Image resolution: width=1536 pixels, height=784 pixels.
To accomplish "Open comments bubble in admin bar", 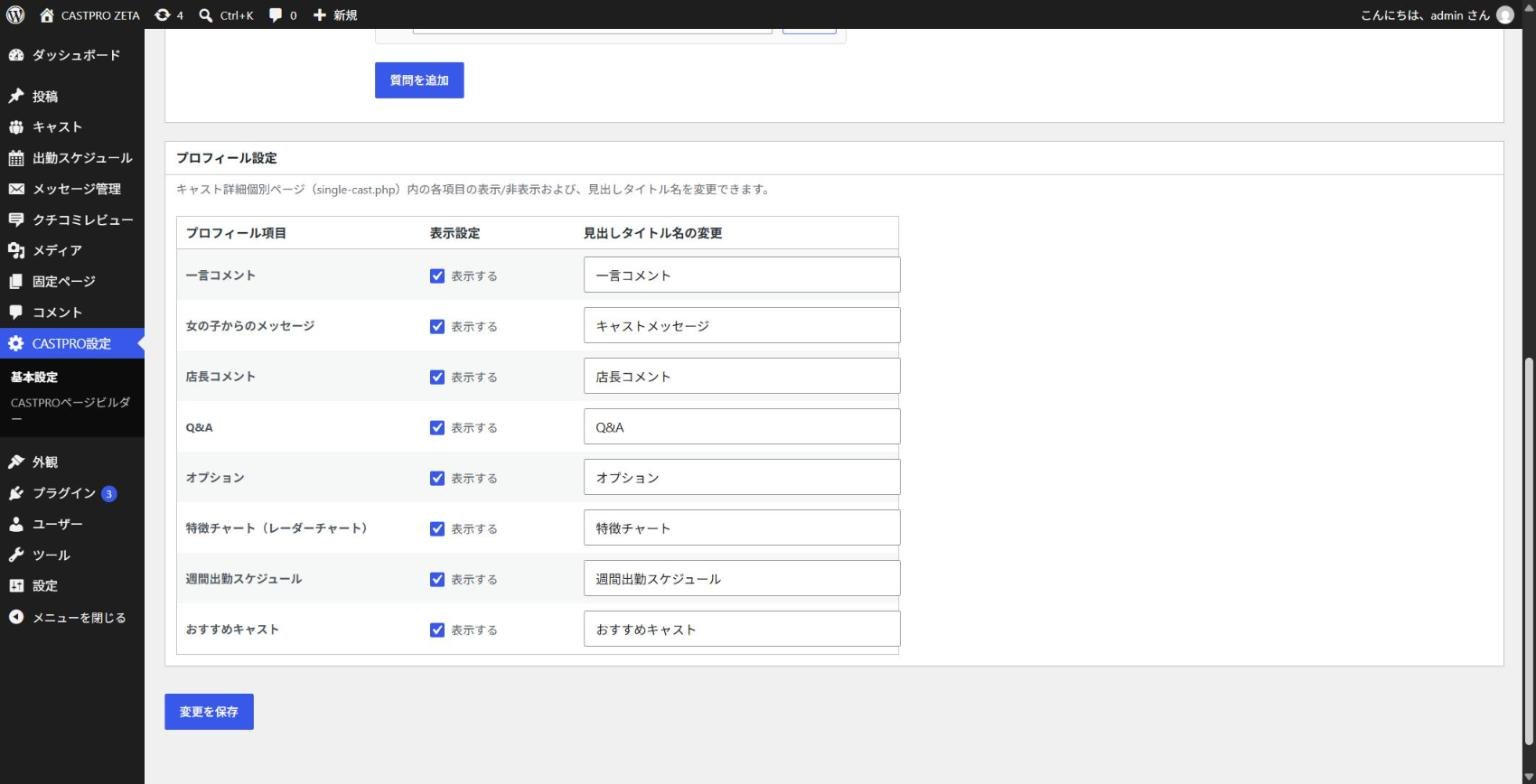I will (276, 15).
